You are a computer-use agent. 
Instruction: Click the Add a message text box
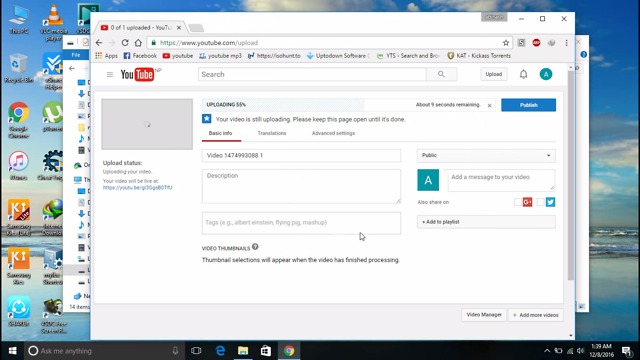point(501,180)
